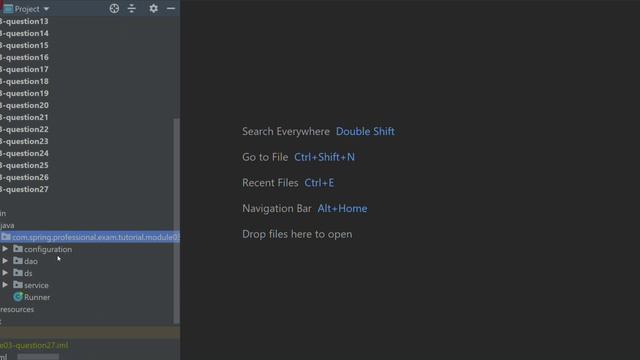Click the Project tool window icon
This screenshot has width=640, height=360.
(x=8, y=9)
